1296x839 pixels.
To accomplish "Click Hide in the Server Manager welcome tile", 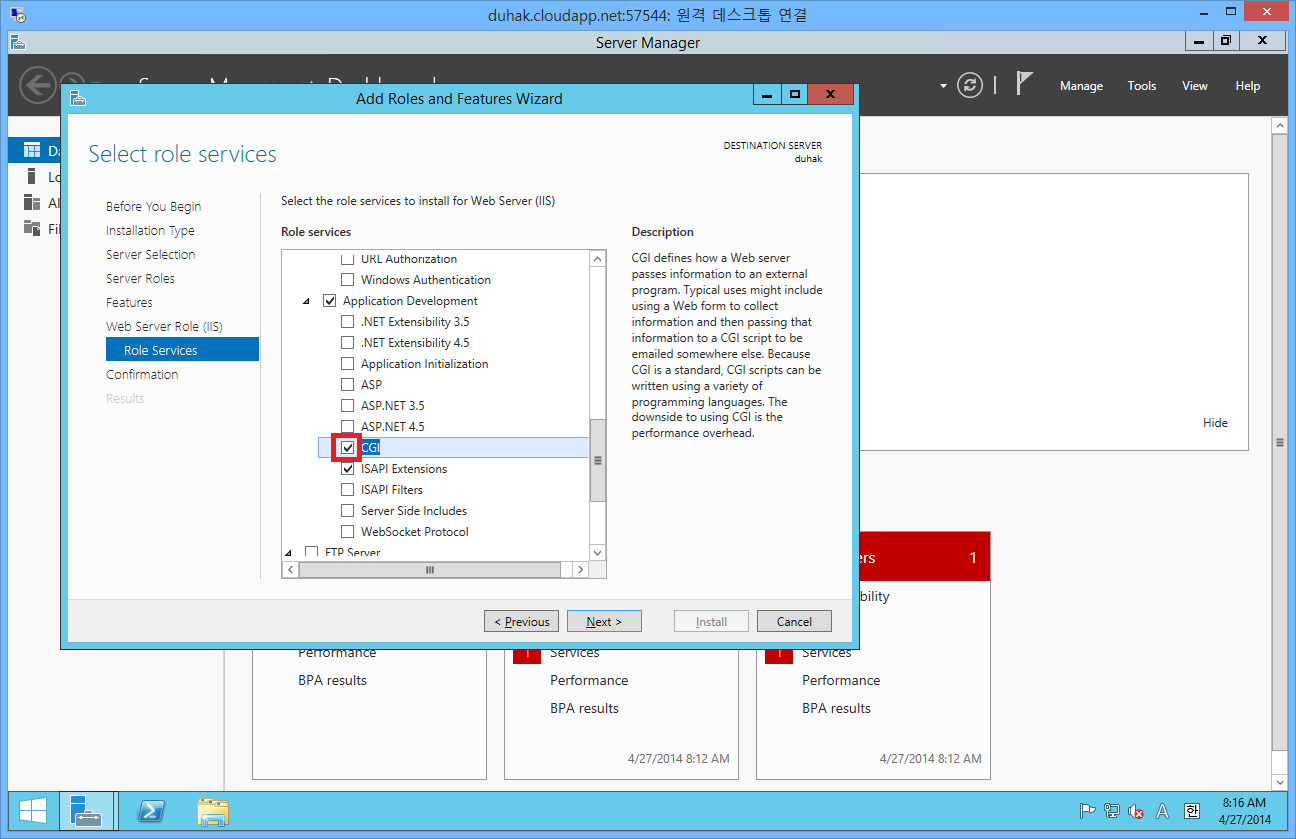I will pyautogui.click(x=1215, y=423).
